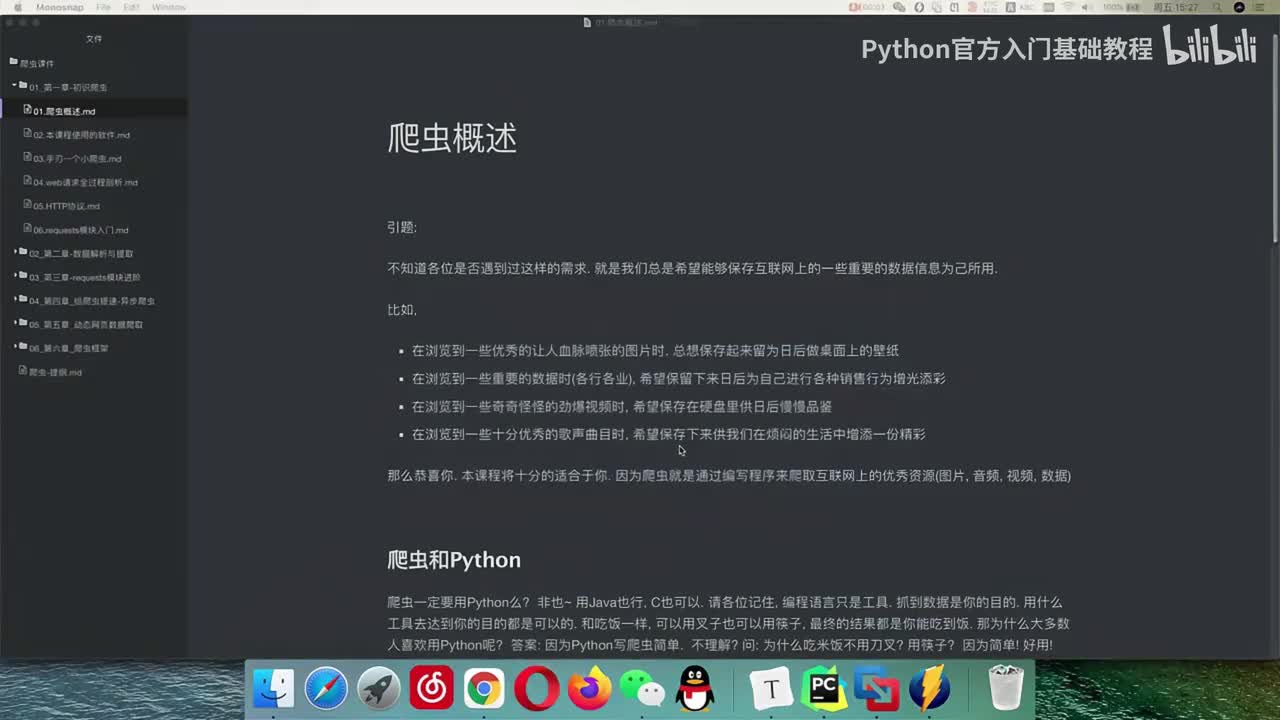The width and height of the screenshot is (1280, 720).
Task: Launch PyCharm from the dock
Action: (824, 689)
